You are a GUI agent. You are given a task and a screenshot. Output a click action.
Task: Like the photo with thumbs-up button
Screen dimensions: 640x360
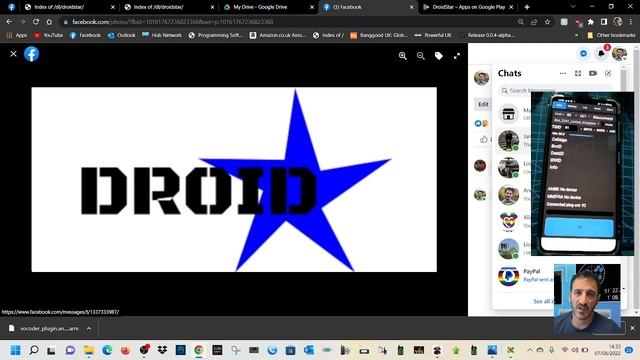[484, 139]
